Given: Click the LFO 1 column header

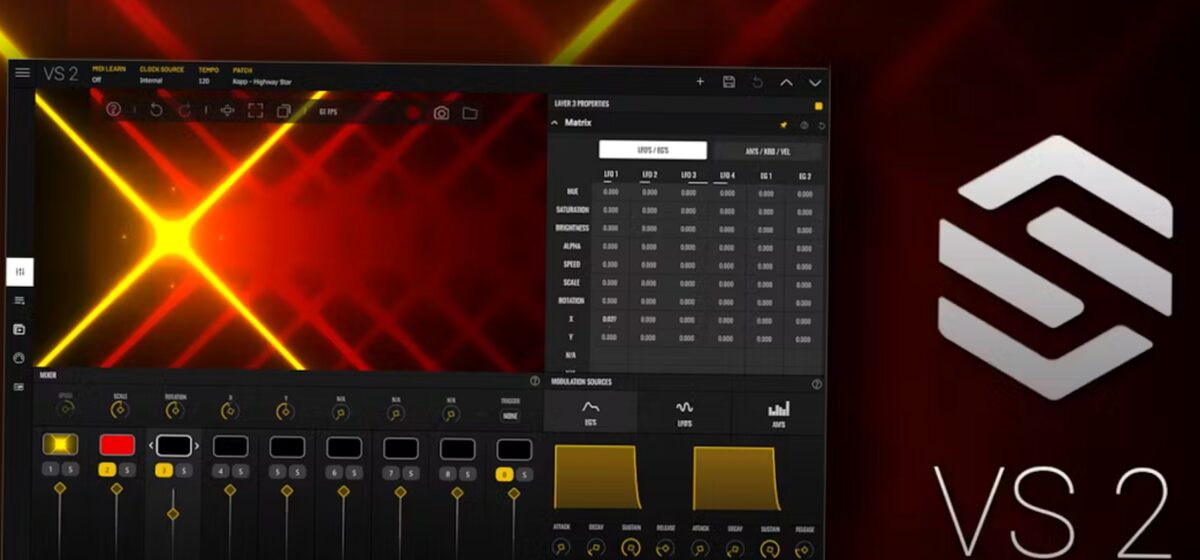Looking at the screenshot, I should click(611, 175).
